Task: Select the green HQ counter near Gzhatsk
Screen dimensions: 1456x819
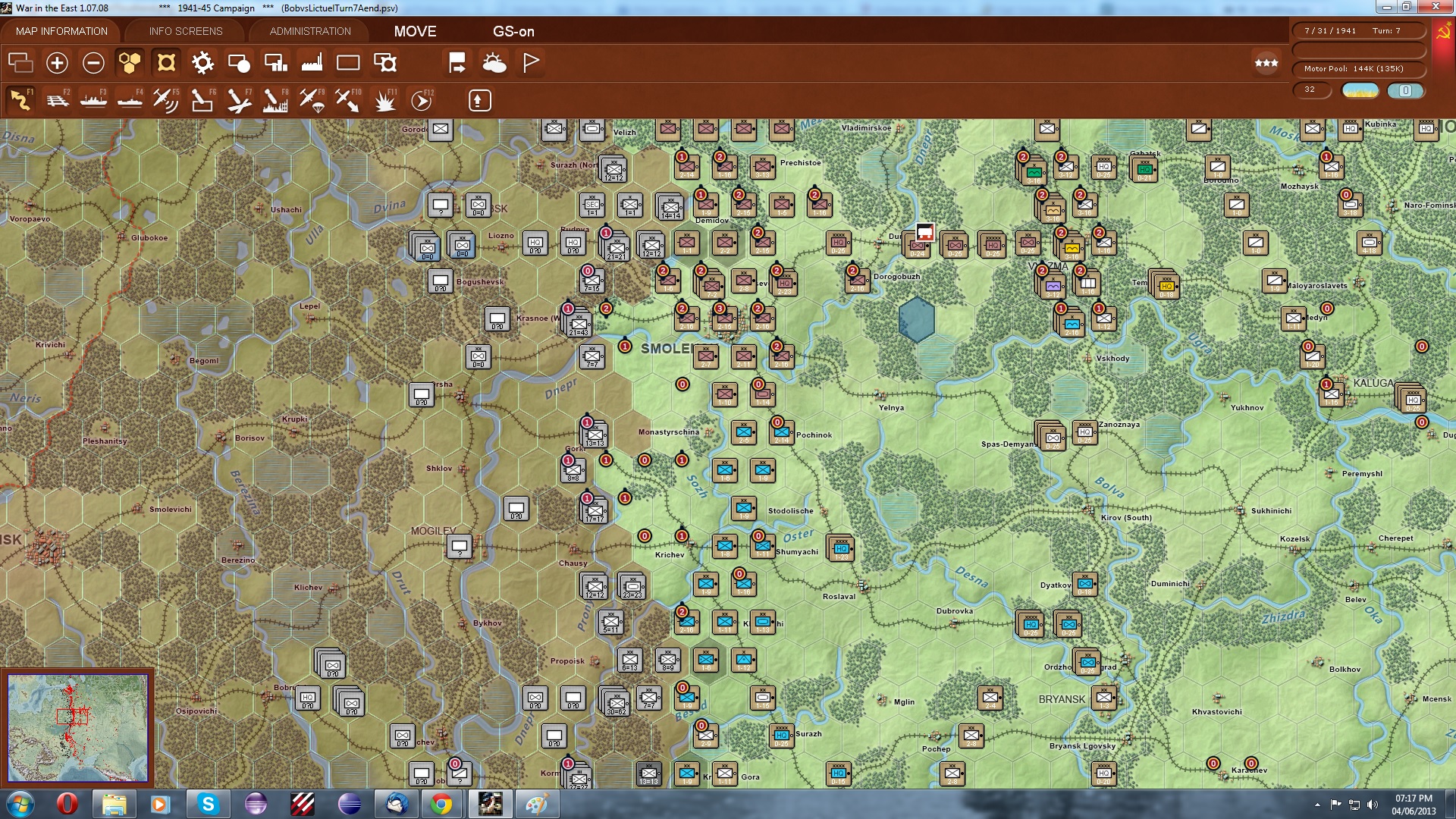Action: pyautogui.click(x=1144, y=168)
